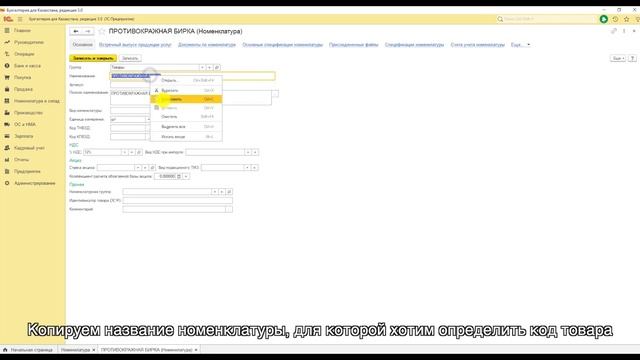
Task: Add item to favorites with the star
Action: 102,31
